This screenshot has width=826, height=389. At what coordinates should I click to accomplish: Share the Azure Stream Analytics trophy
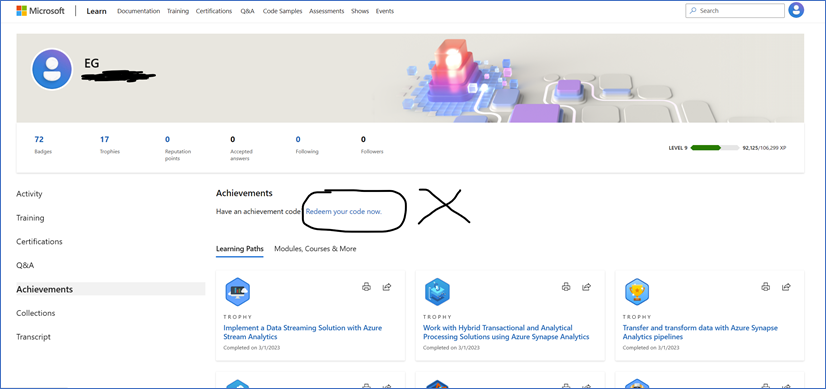(387, 287)
